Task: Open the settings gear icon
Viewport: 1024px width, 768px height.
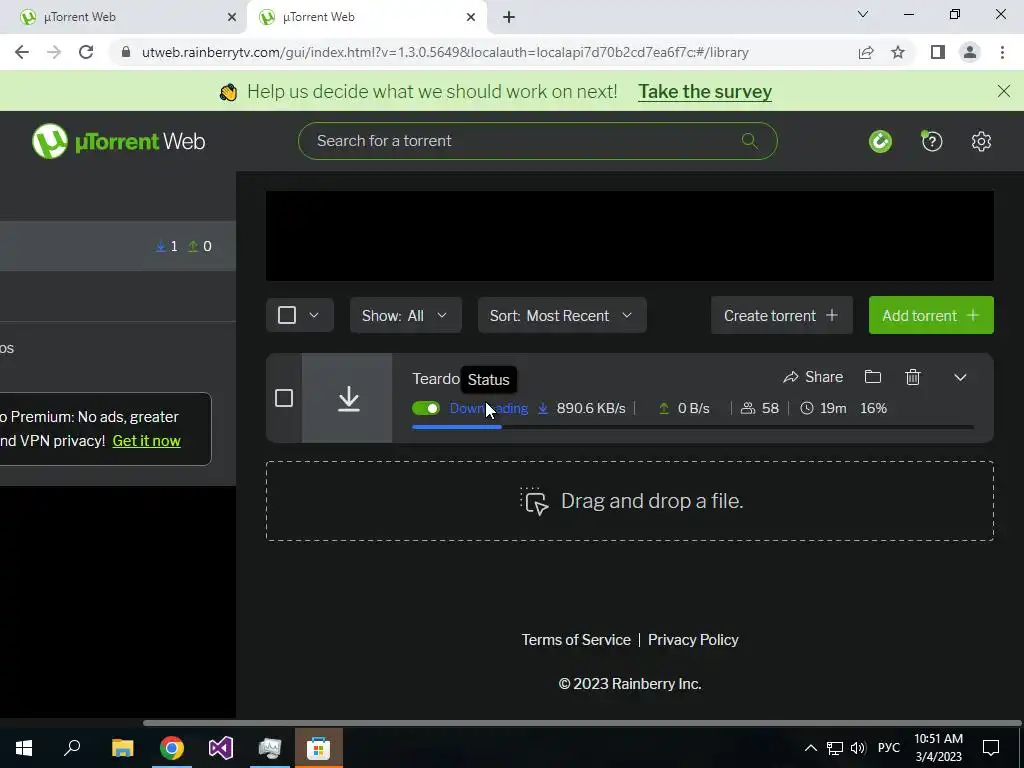Action: pos(981,141)
